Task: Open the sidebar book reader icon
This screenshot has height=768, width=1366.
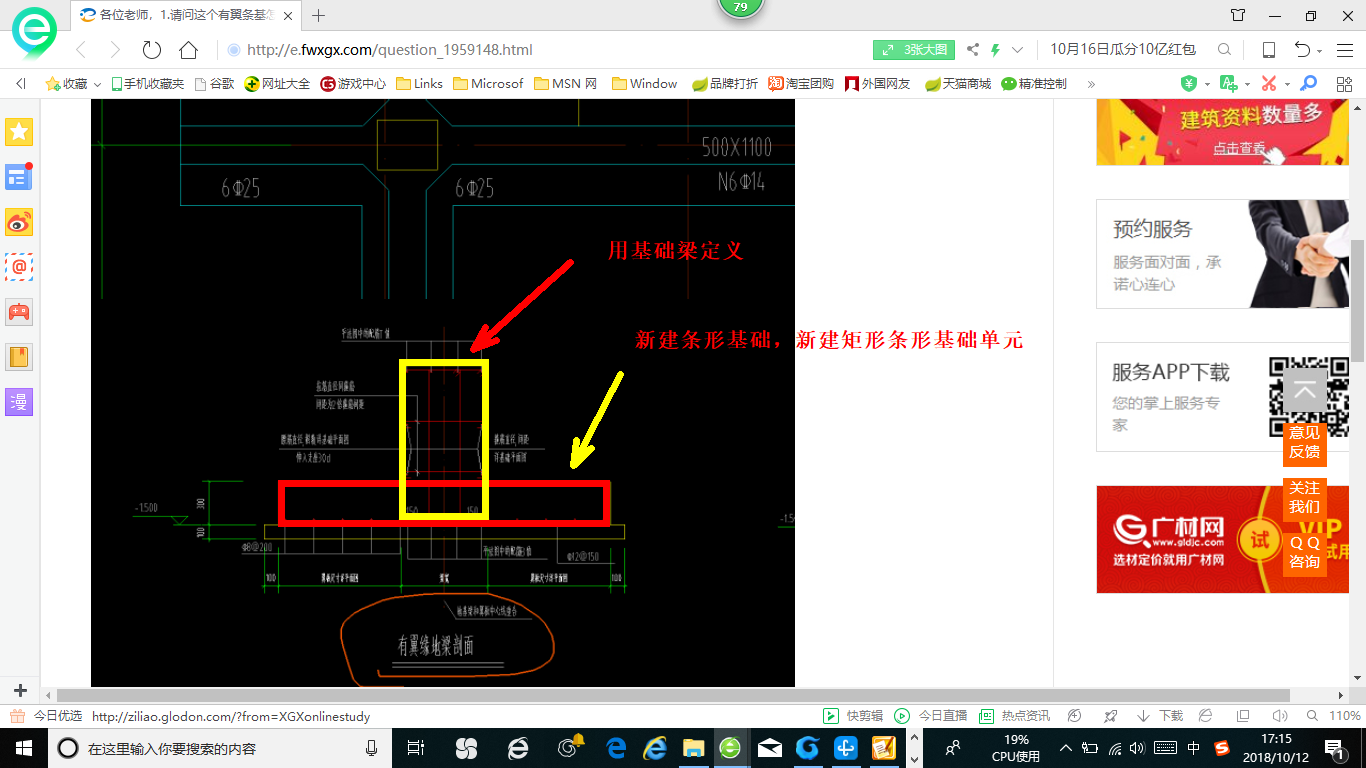Action: (x=20, y=357)
